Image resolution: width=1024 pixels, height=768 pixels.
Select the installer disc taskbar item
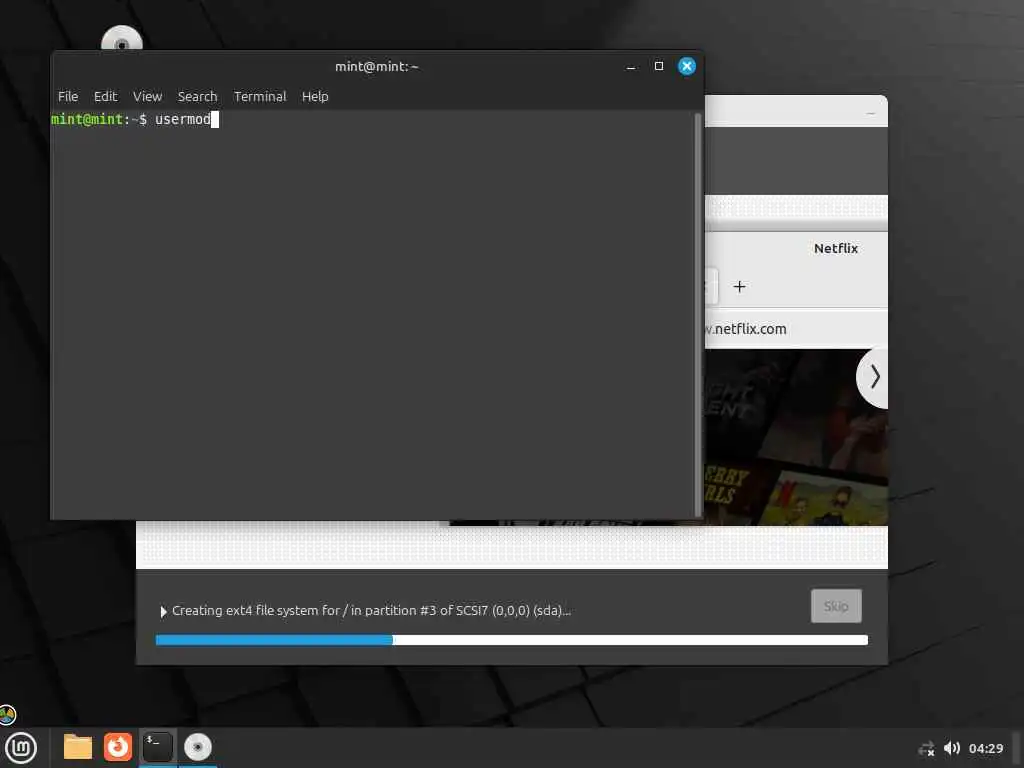(x=197, y=747)
